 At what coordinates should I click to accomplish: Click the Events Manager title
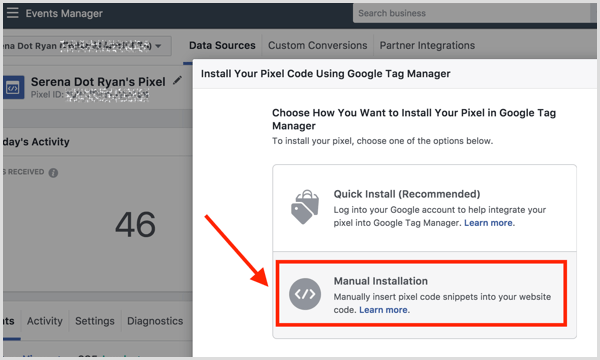[64, 13]
